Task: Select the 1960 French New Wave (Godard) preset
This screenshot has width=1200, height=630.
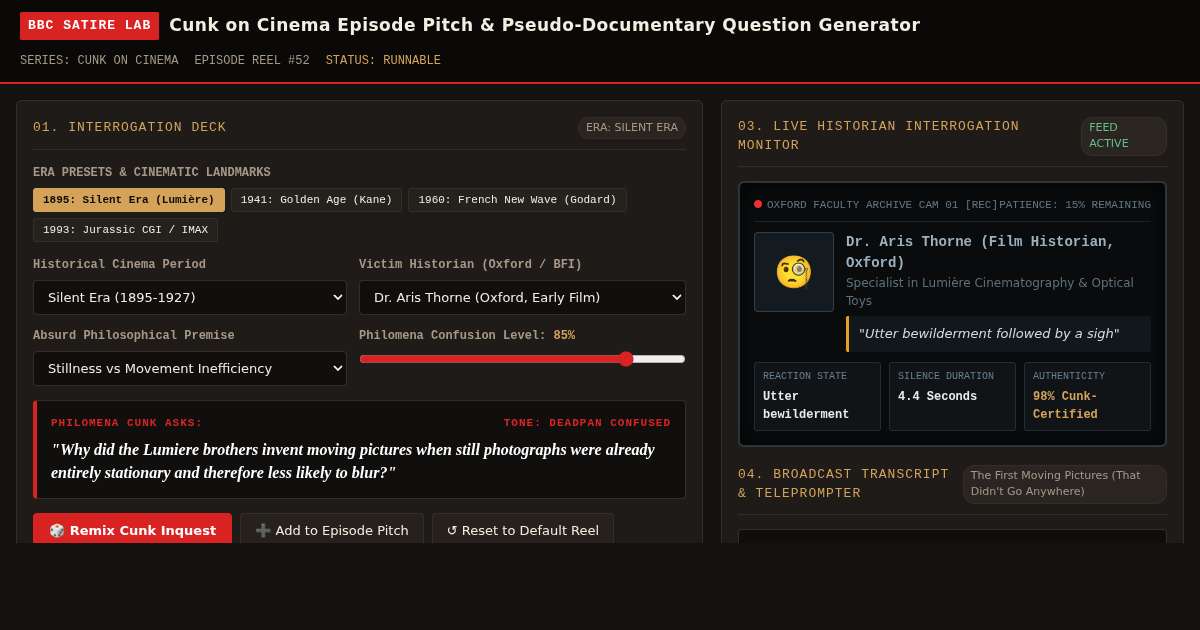Action: coord(517,200)
